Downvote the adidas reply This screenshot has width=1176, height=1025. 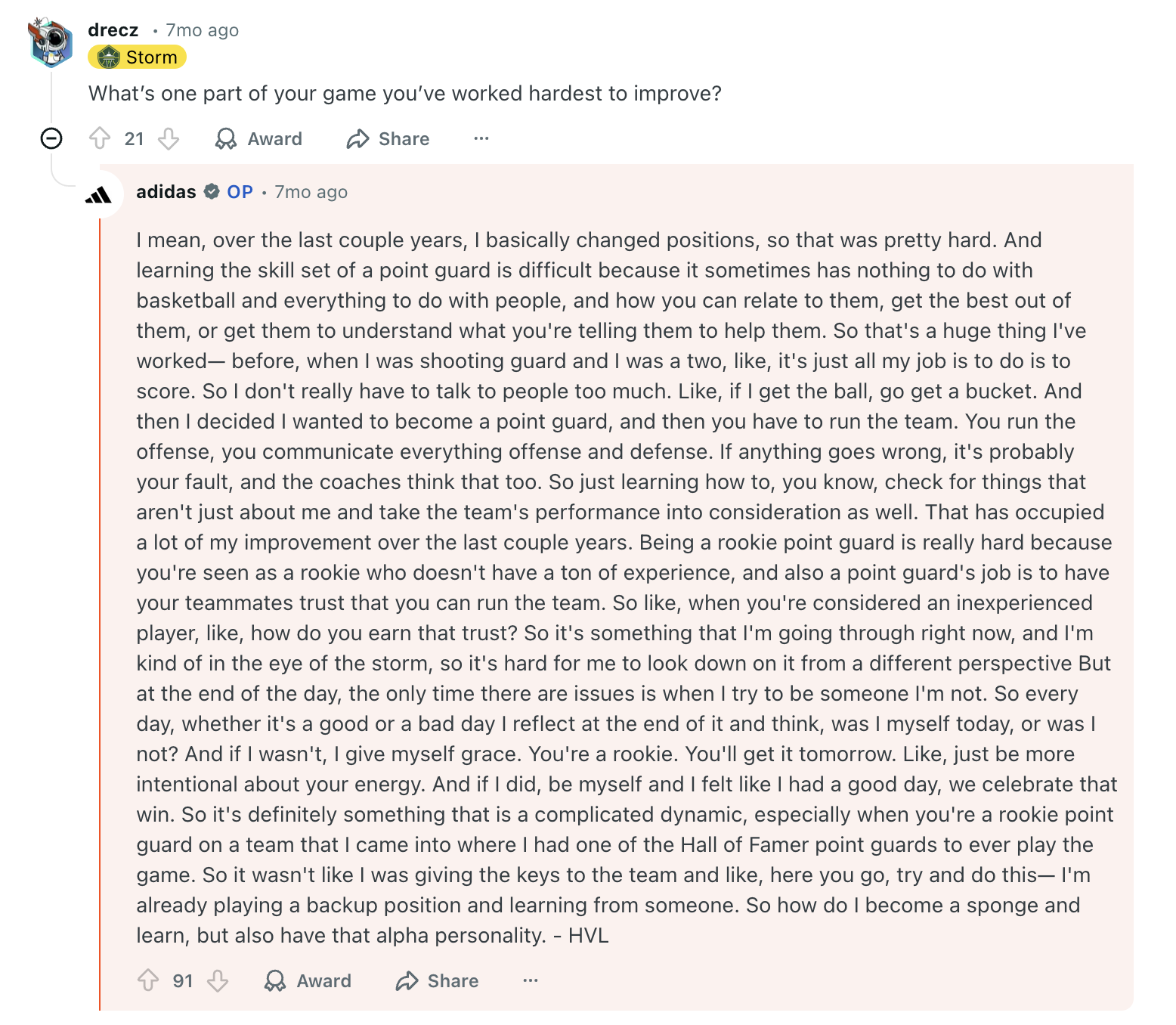218,980
